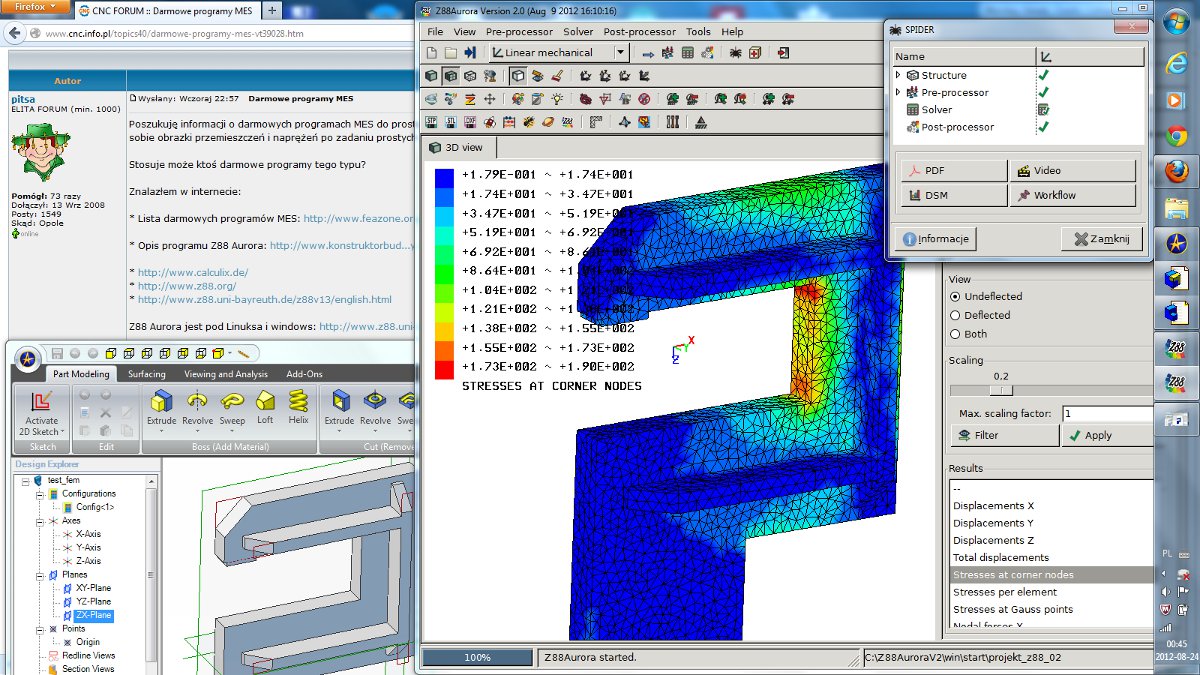Screen dimensions: 1200x675
Task: Expand the Structure row in SPIDER
Action: pyautogui.click(x=898, y=75)
